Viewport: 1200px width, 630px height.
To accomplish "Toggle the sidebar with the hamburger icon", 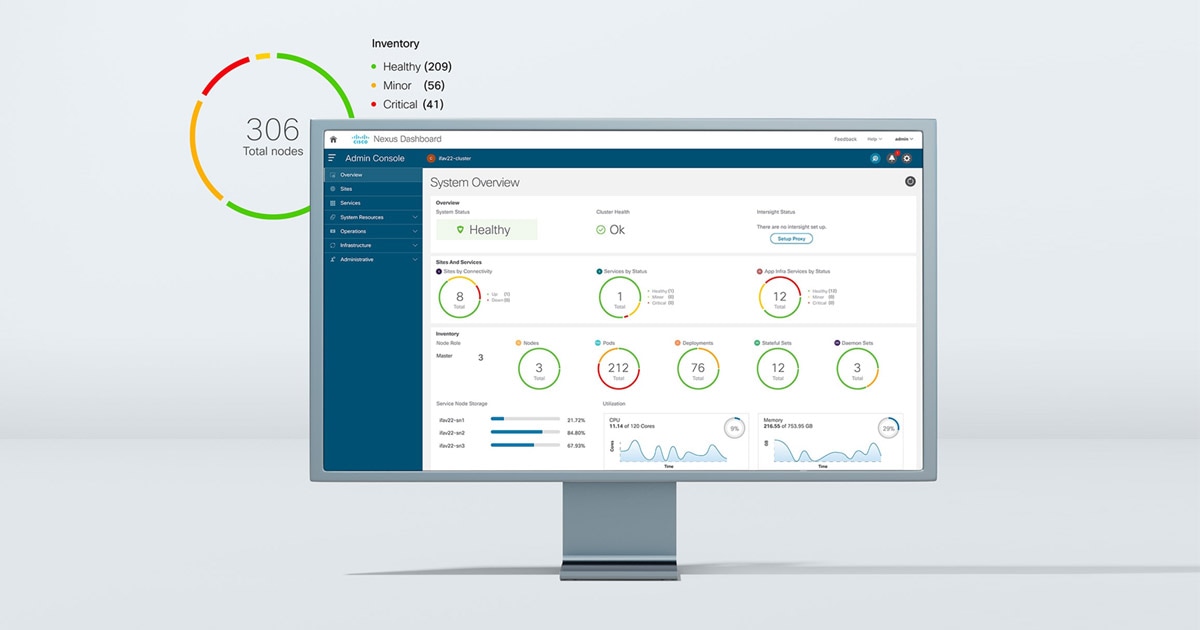I will pos(331,158).
